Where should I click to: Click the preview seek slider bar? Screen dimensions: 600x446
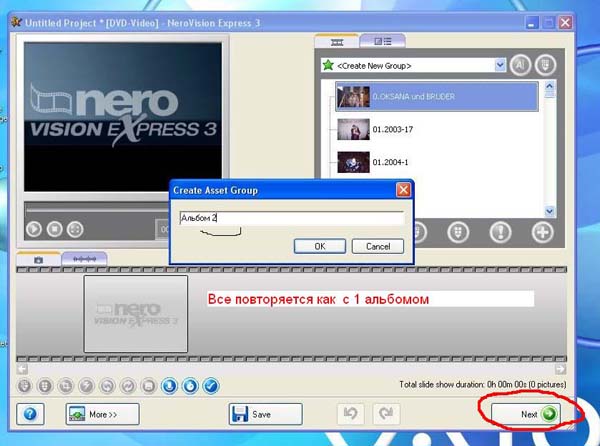point(98,209)
